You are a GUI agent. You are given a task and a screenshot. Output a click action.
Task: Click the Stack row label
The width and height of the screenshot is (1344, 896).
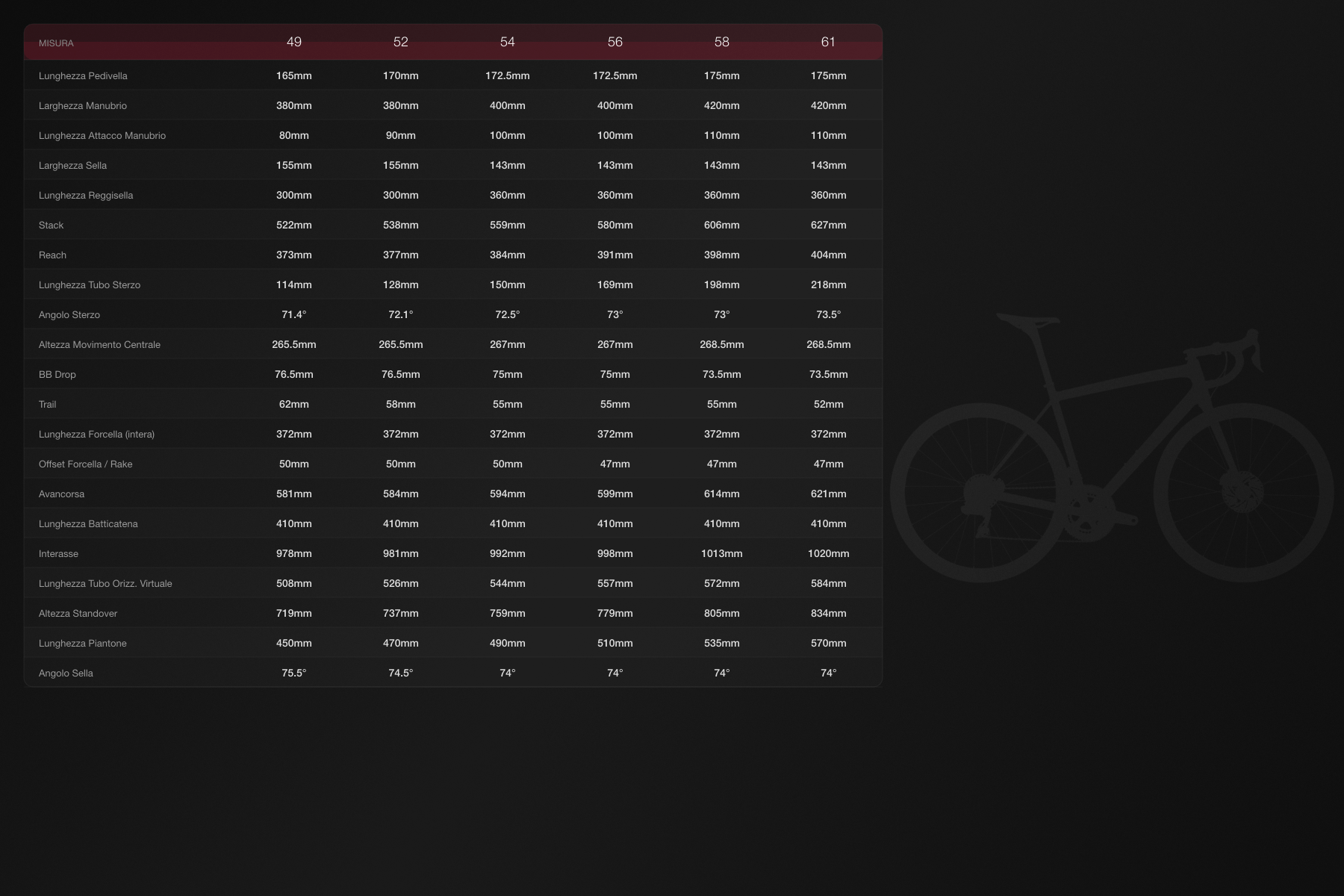[x=52, y=225]
